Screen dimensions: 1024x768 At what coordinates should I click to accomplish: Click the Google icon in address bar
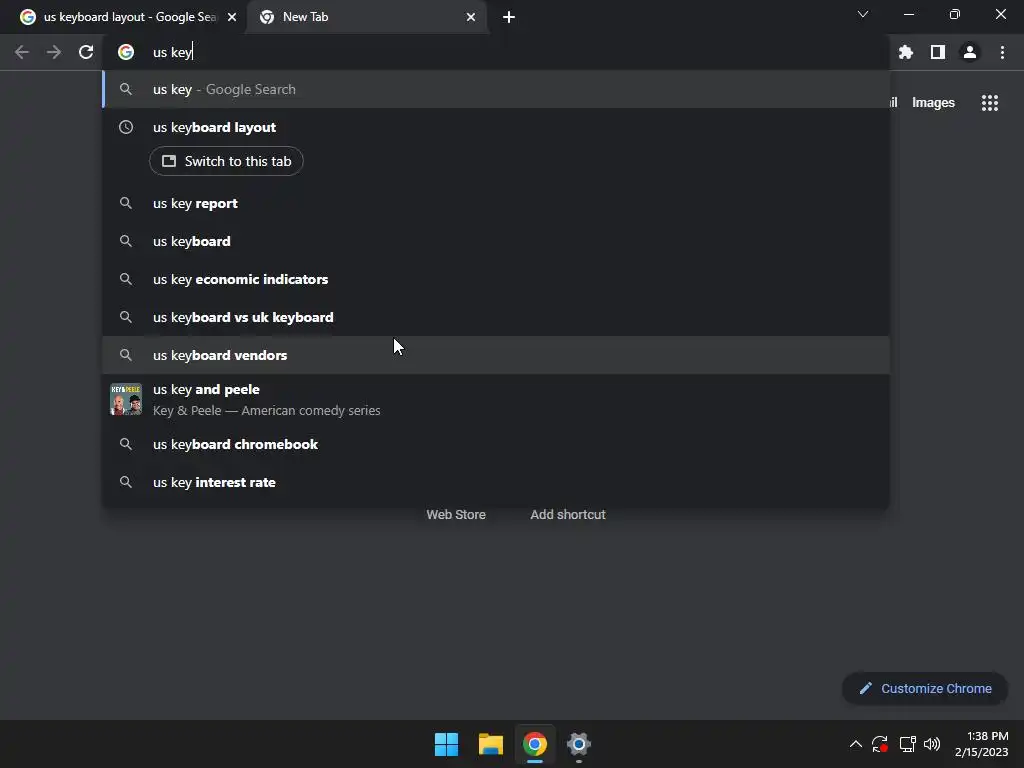(126, 52)
